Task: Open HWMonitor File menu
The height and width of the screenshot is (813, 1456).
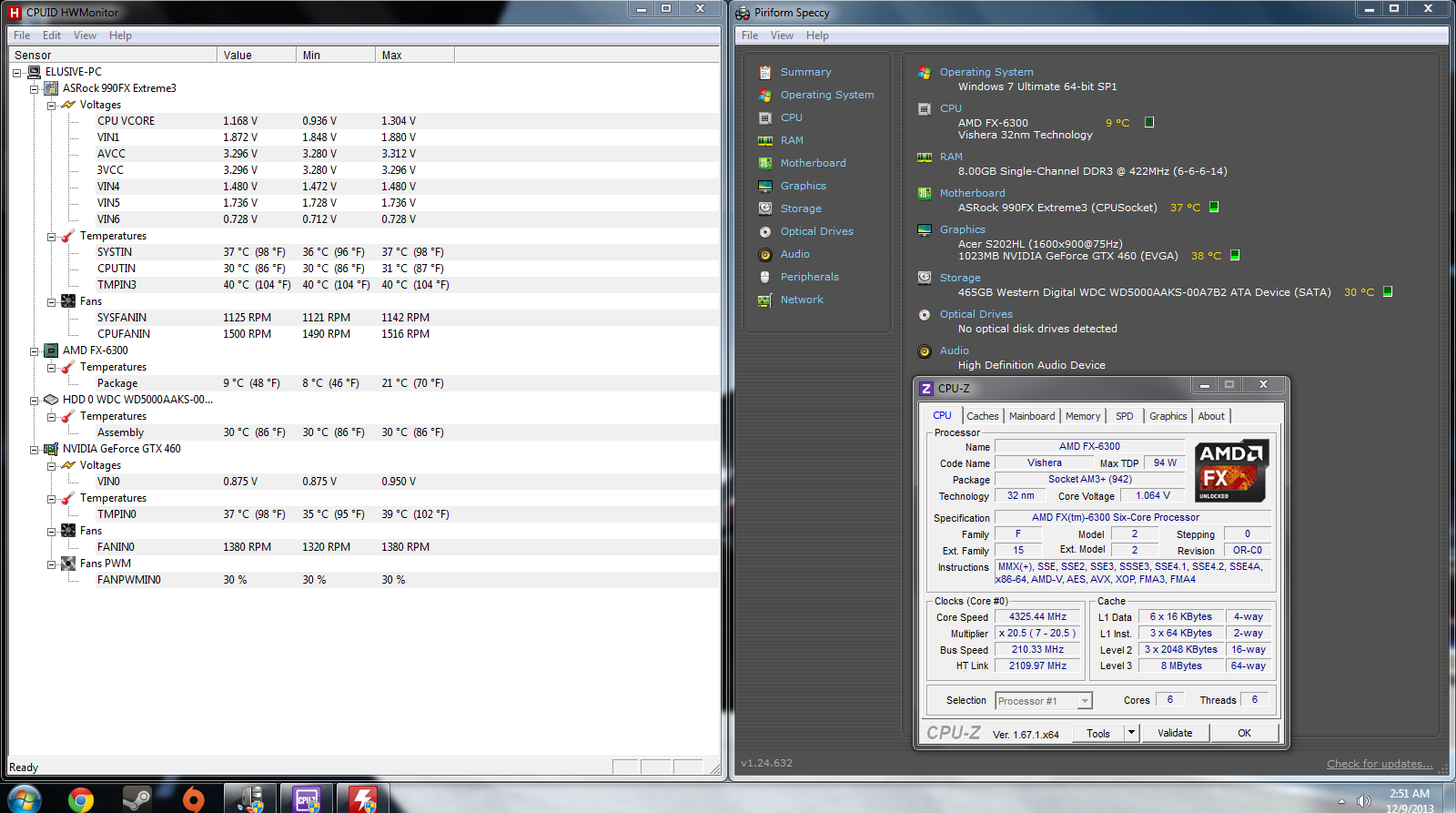Action: coord(22,36)
